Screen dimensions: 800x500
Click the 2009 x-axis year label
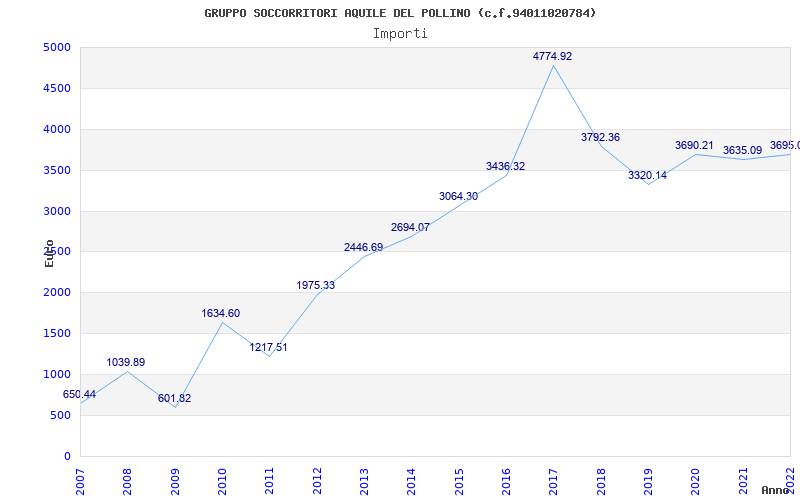pos(175,482)
